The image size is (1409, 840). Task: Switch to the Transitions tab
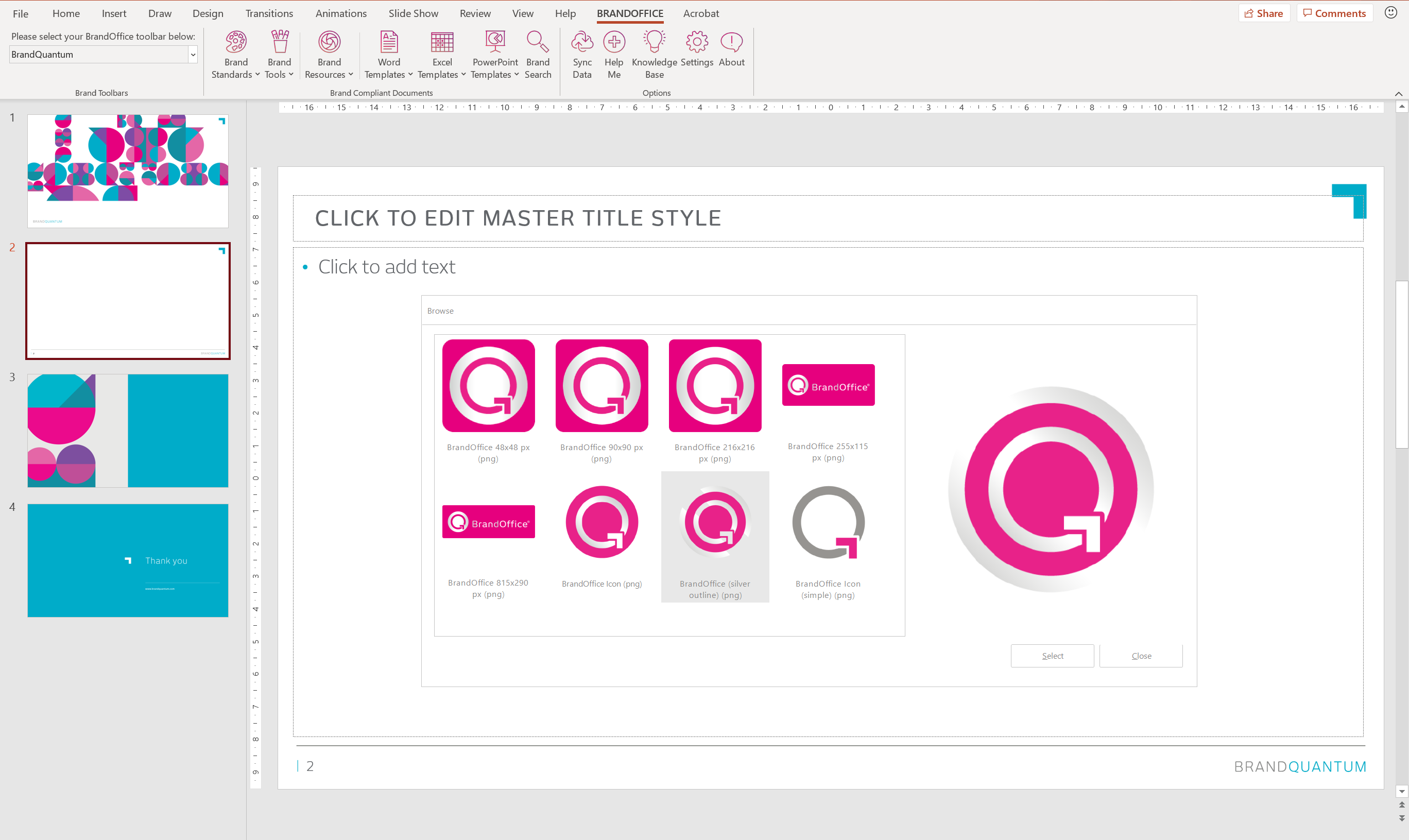point(269,13)
